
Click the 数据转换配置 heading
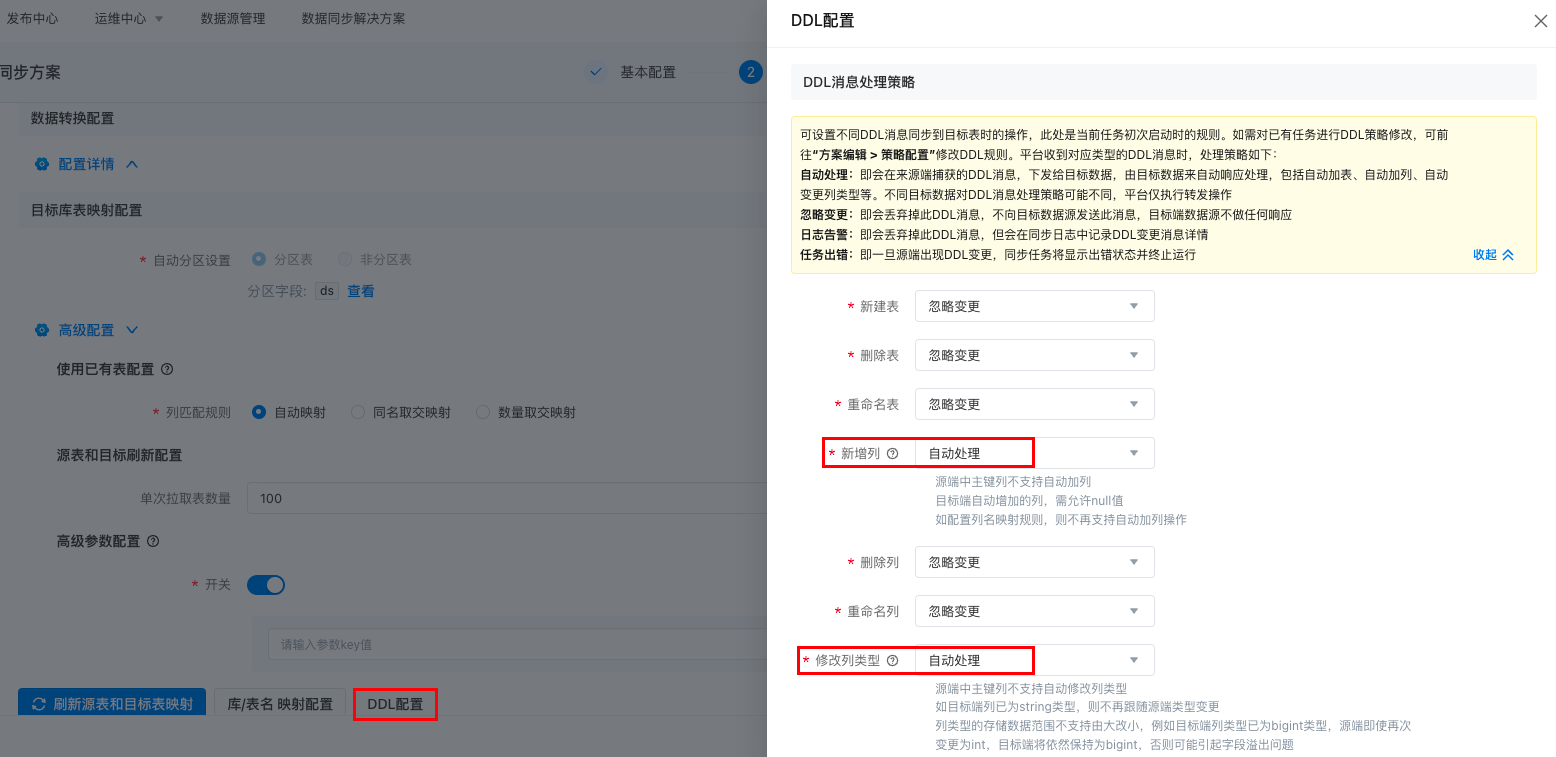[x=73, y=118]
